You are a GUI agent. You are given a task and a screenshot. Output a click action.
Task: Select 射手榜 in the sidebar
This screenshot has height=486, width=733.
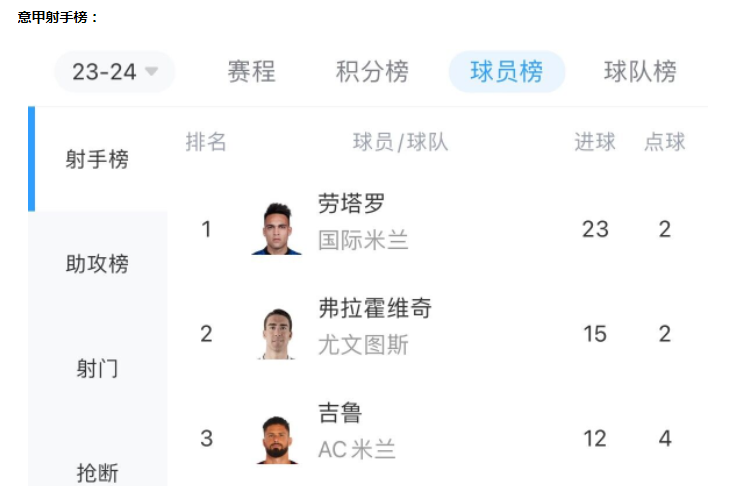tap(97, 159)
